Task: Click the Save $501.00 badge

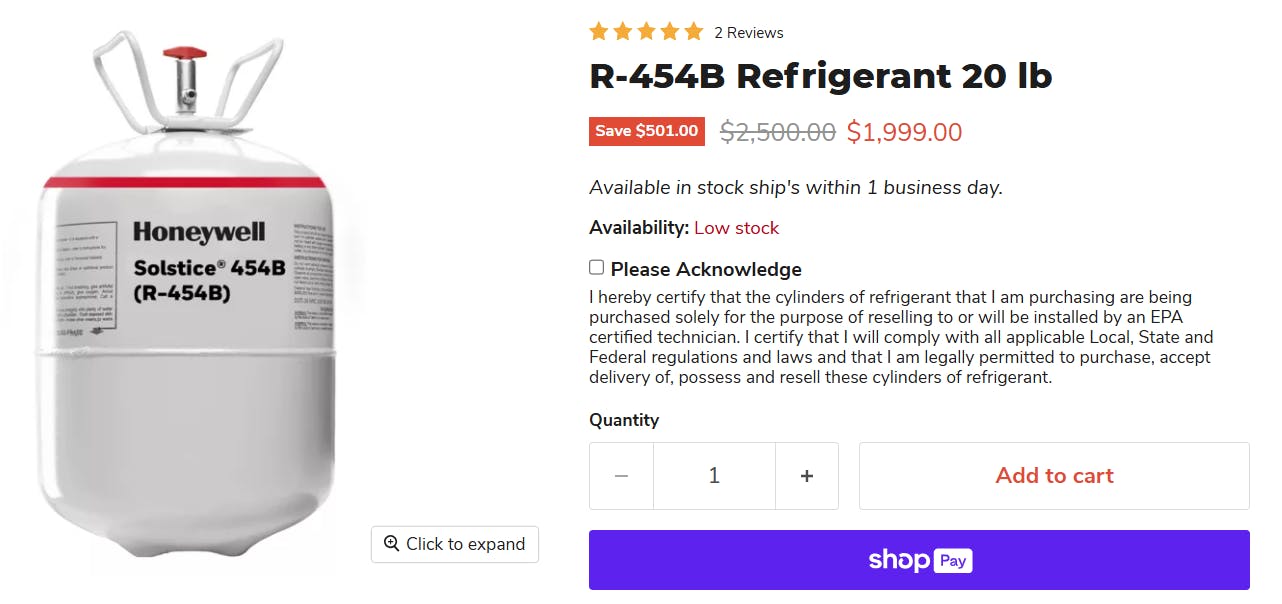Action: pos(647,130)
